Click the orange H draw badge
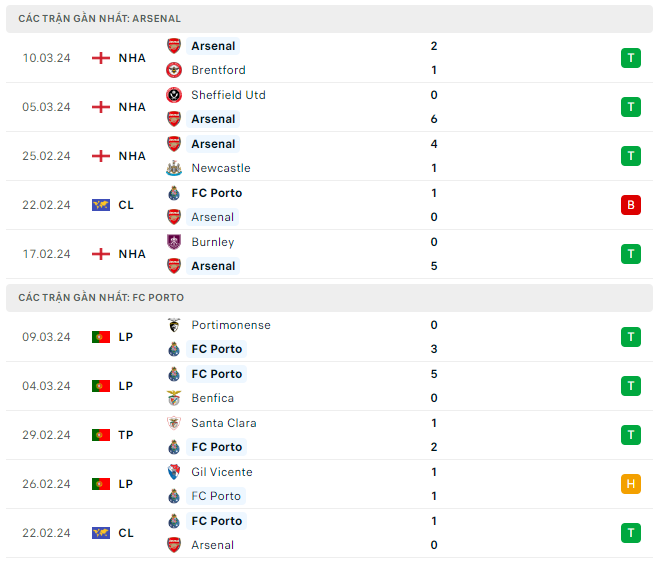 point(630,484)
